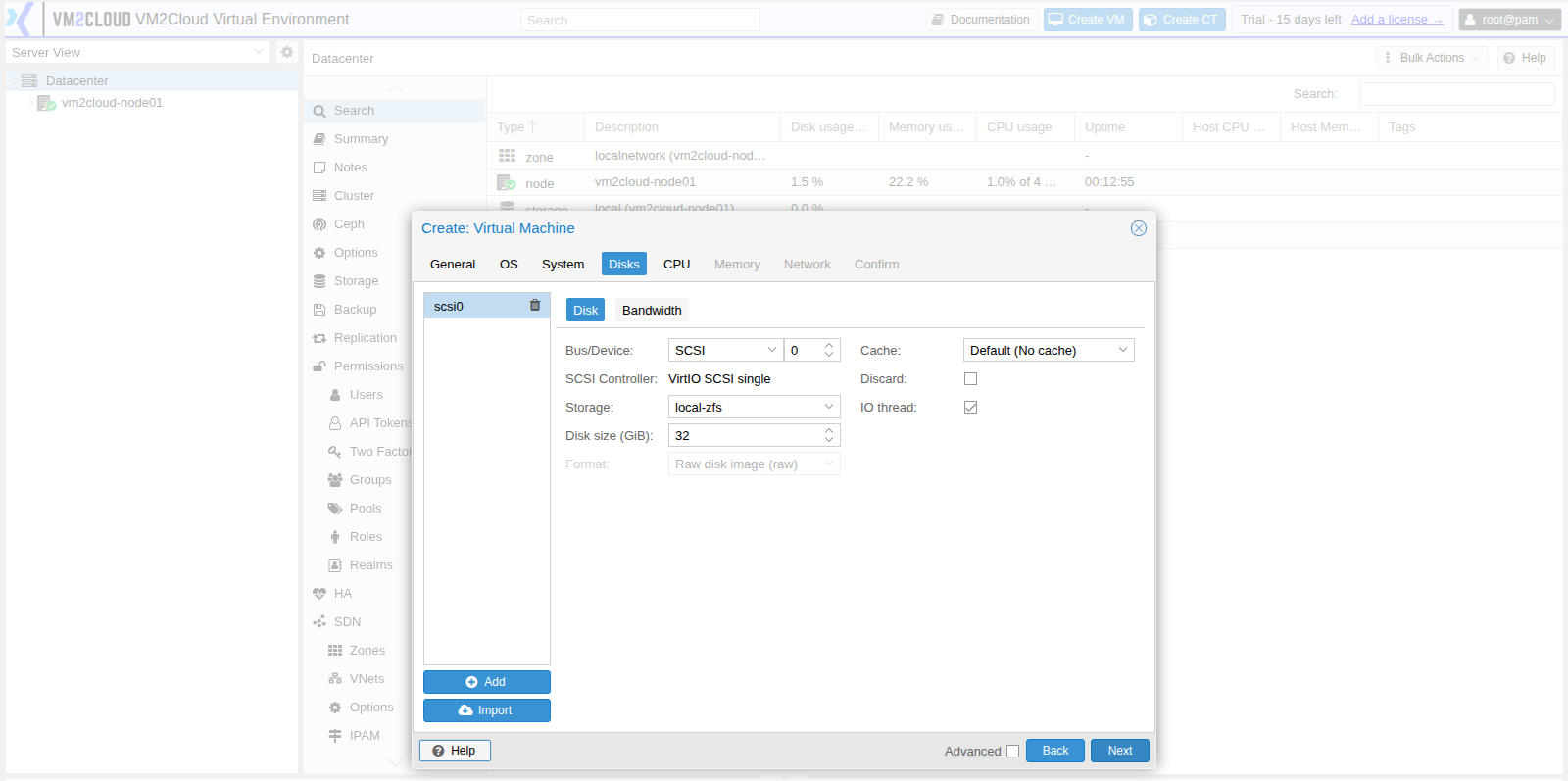Click the vm2cloud-node01 node icon in tree
Screen dimensions: 1568x781
(x=46, y=103)
